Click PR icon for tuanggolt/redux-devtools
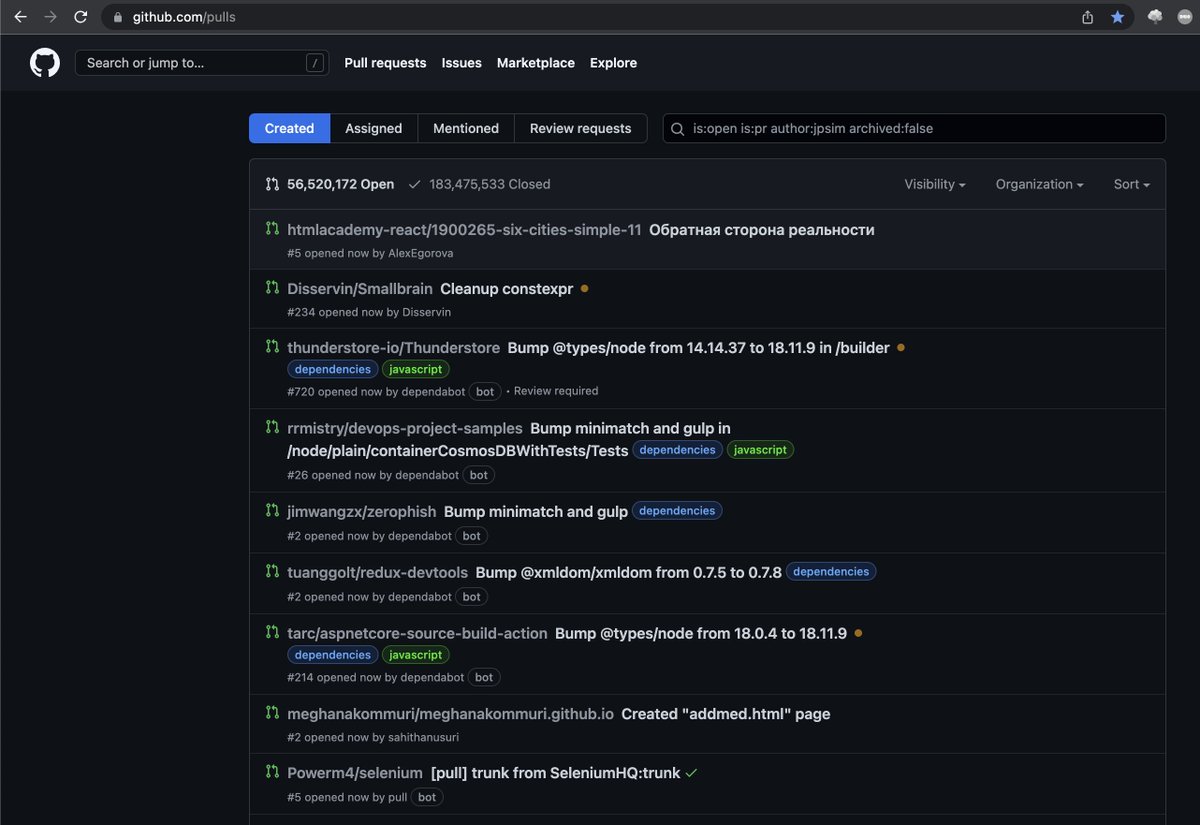This screenshot has width=1200, height=825. point(272,572)
